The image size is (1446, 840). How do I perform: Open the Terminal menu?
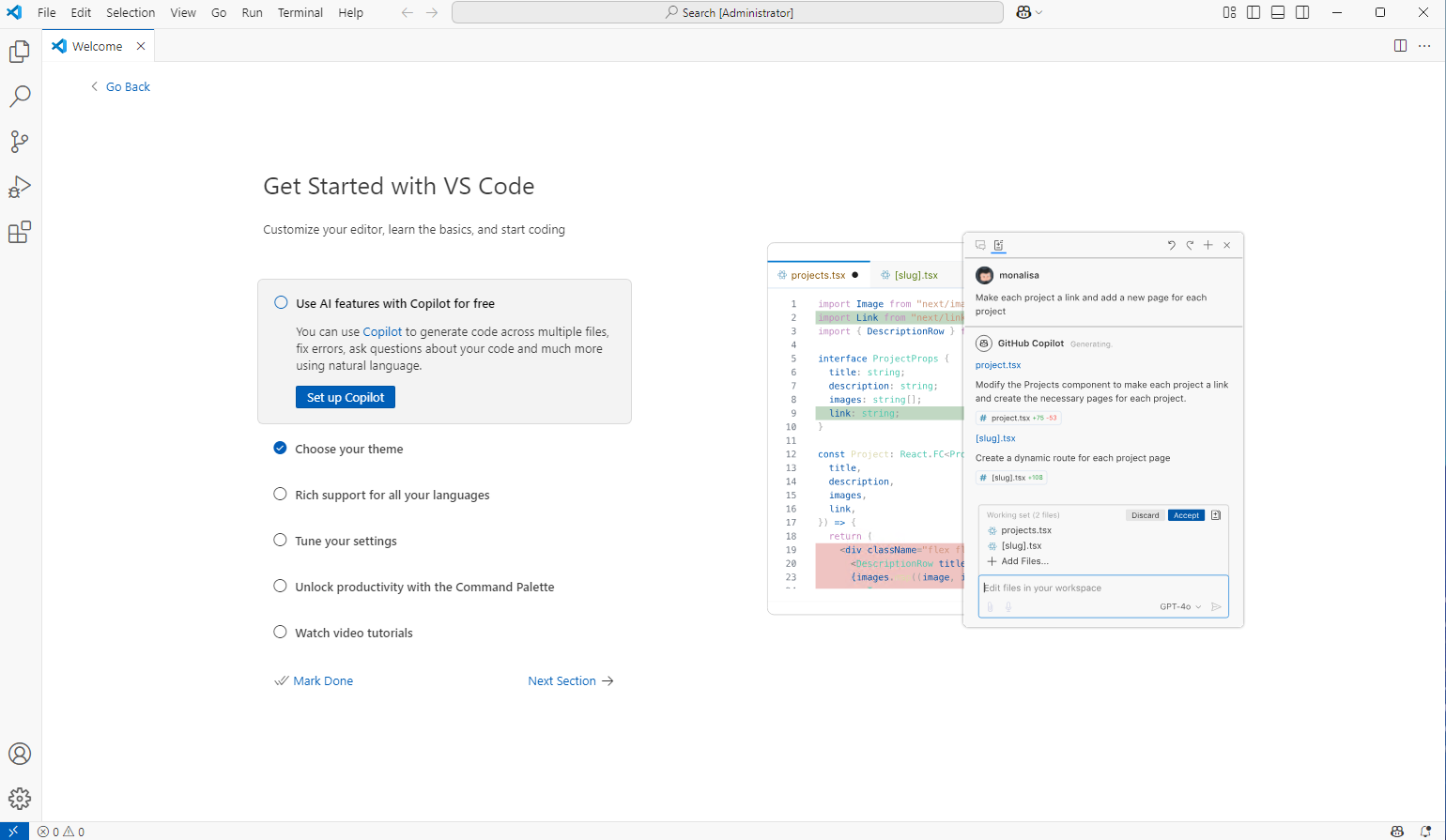tap(300, 12)
